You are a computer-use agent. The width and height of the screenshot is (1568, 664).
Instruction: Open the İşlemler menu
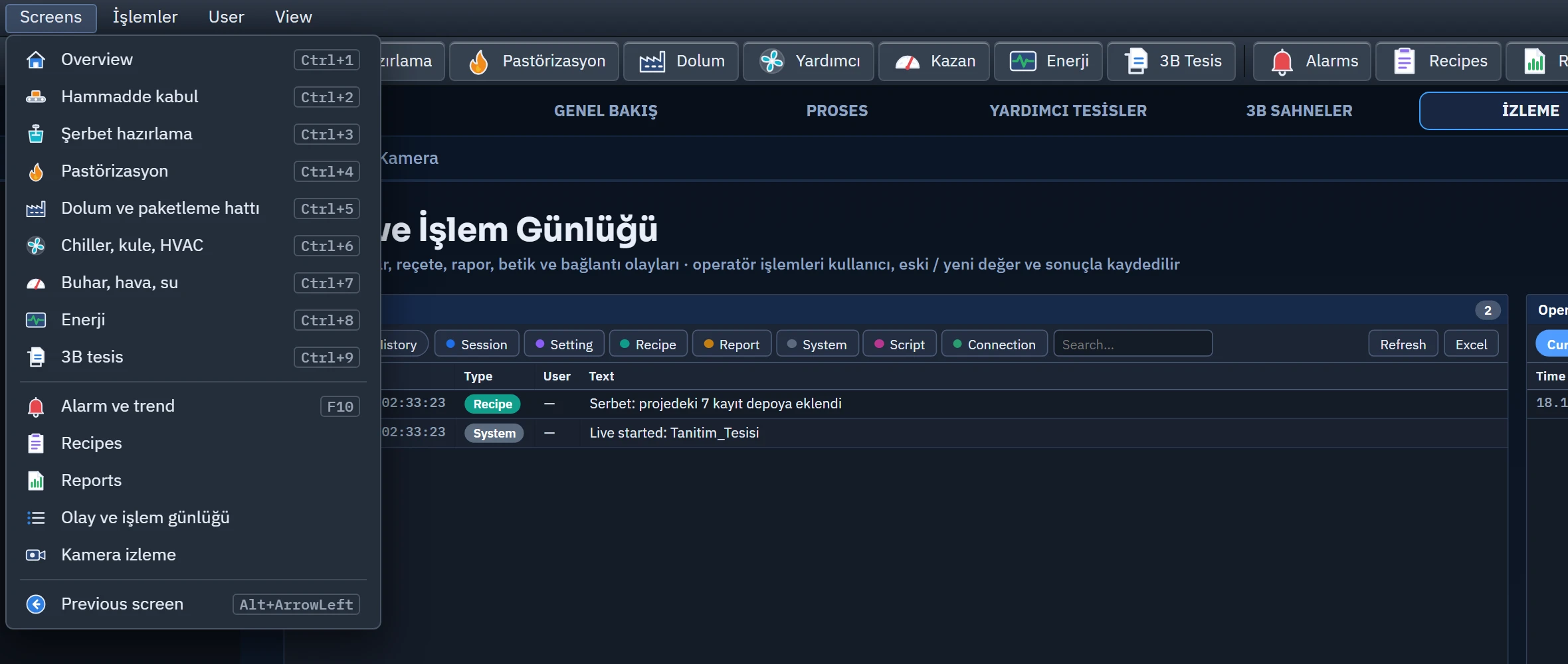[x=145, y=17]
